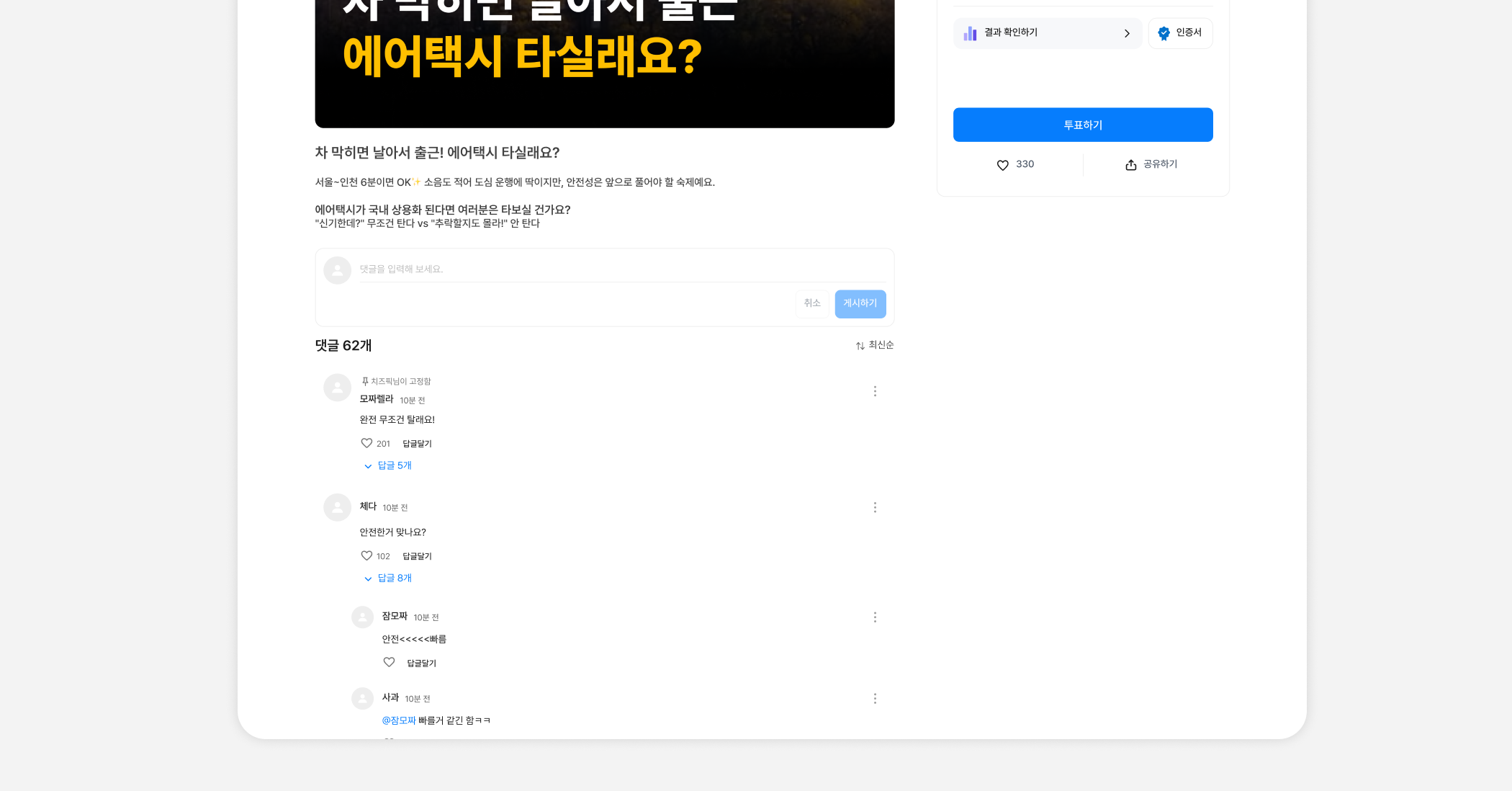
Task: Like 모짜렐라's comment with 201 hearts
Action: 366,443
